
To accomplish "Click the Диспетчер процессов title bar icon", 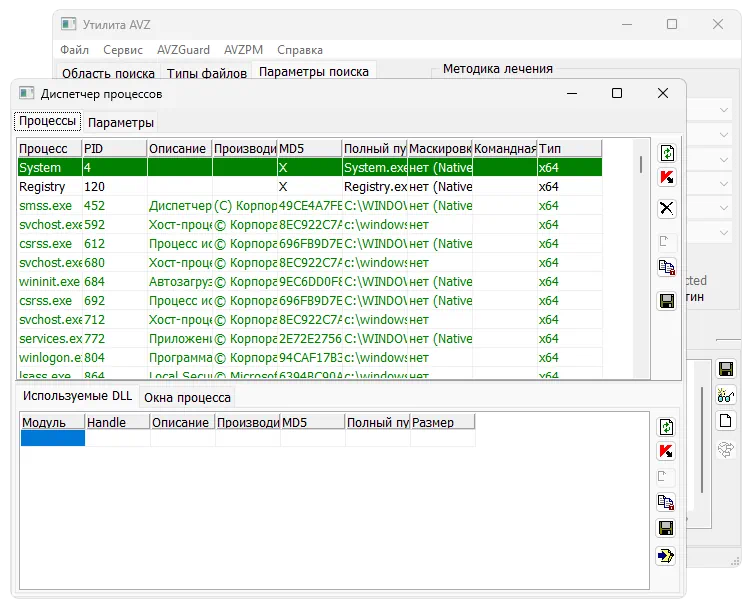I will click(x=26, y=93).
